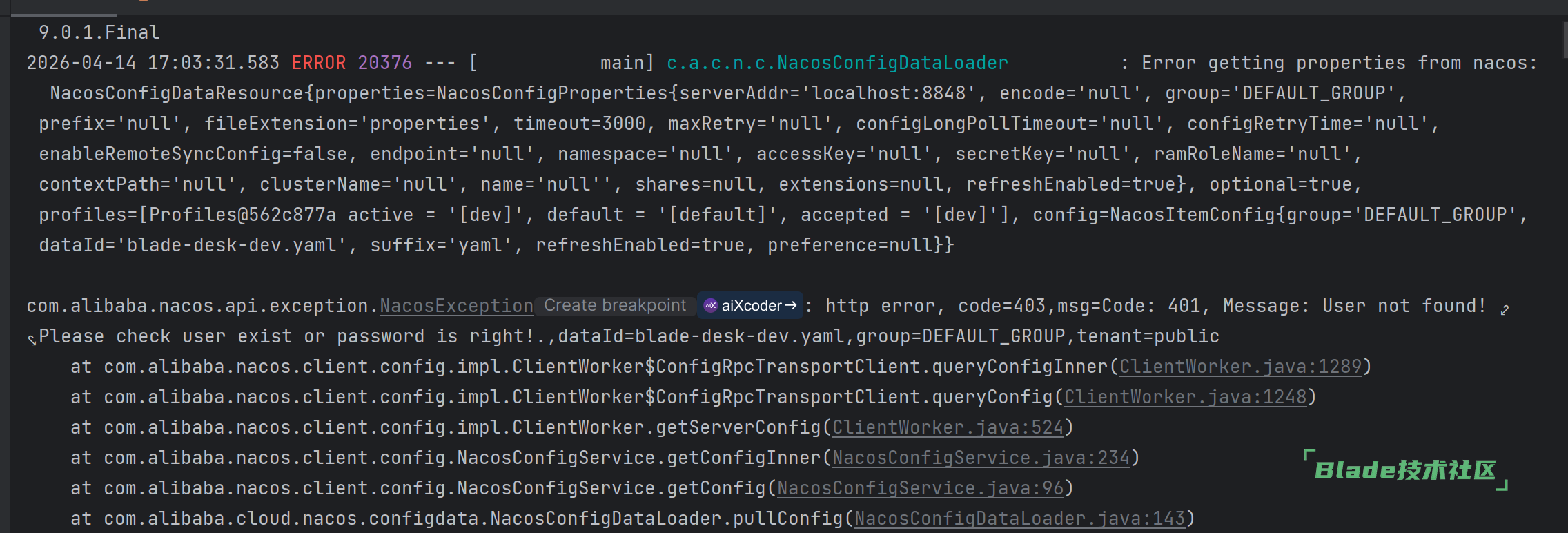Place cursor on timestamp 2026-04-14 17:03:31.583
1568x533 pixels.
pyautogui.click(x=153, y=63)
